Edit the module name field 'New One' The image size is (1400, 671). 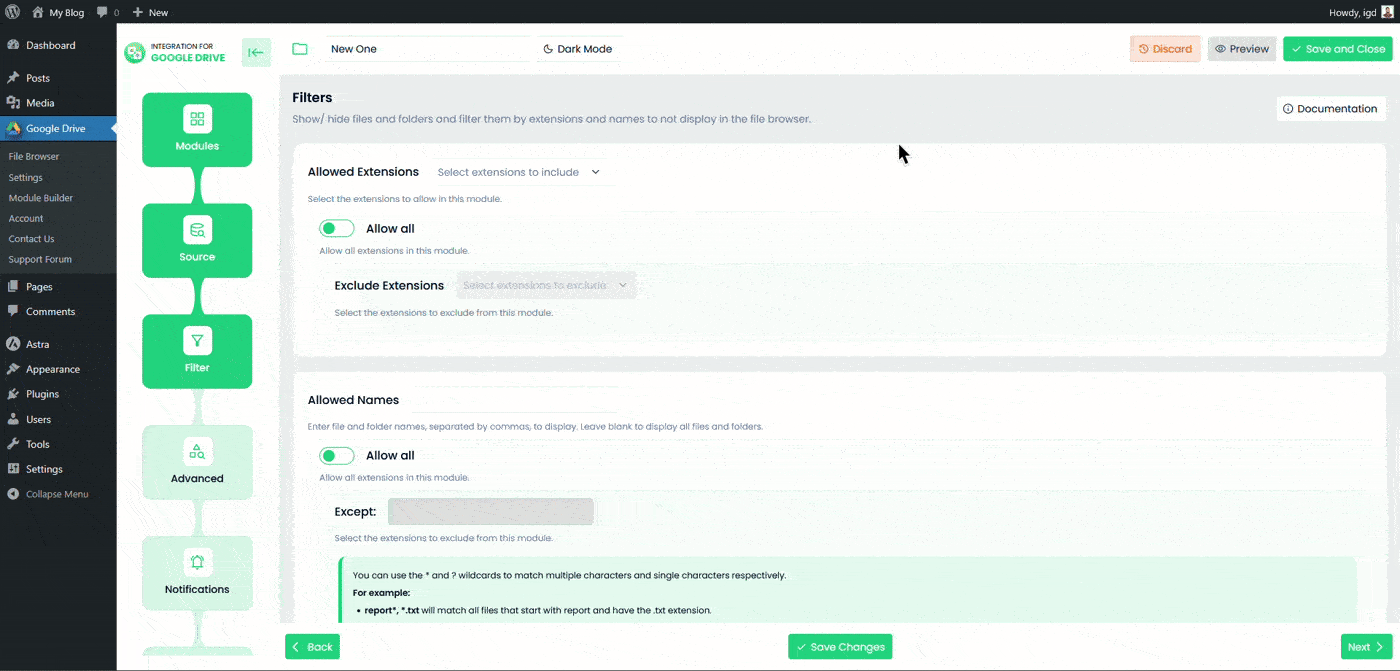(x=428, y=48)
